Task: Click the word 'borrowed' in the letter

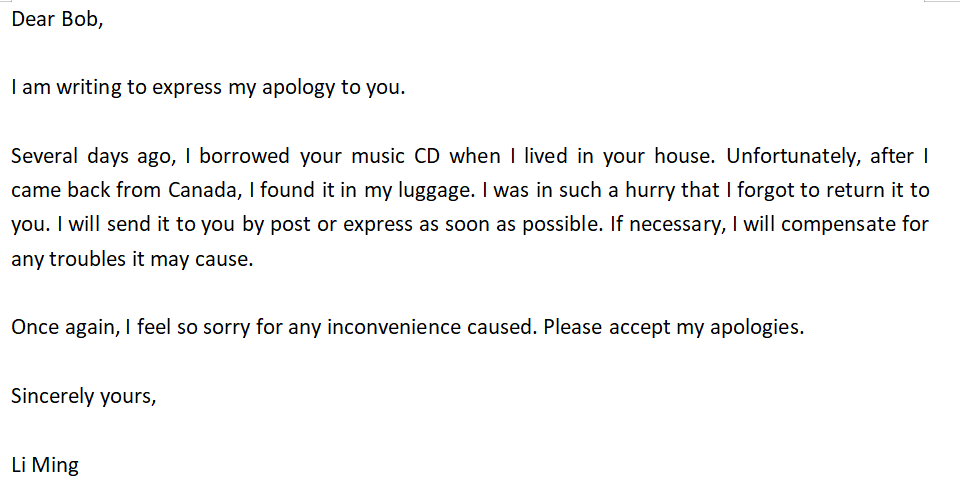Action: pyautogui.click(x=244, y=156)
